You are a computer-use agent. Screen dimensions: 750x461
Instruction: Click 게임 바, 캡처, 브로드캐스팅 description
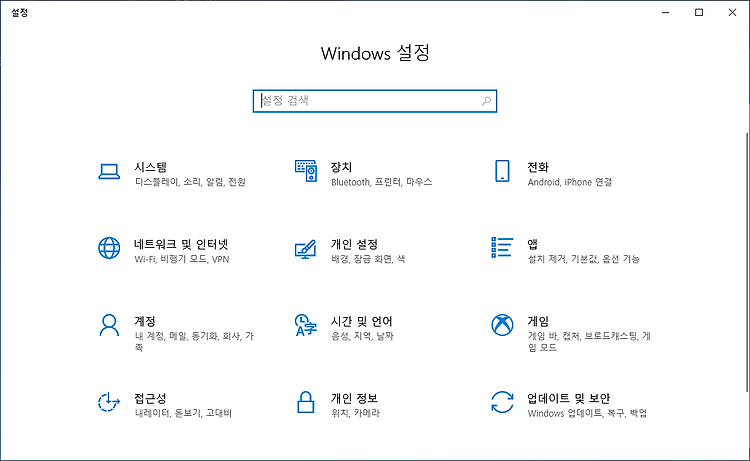pos(589,341)
